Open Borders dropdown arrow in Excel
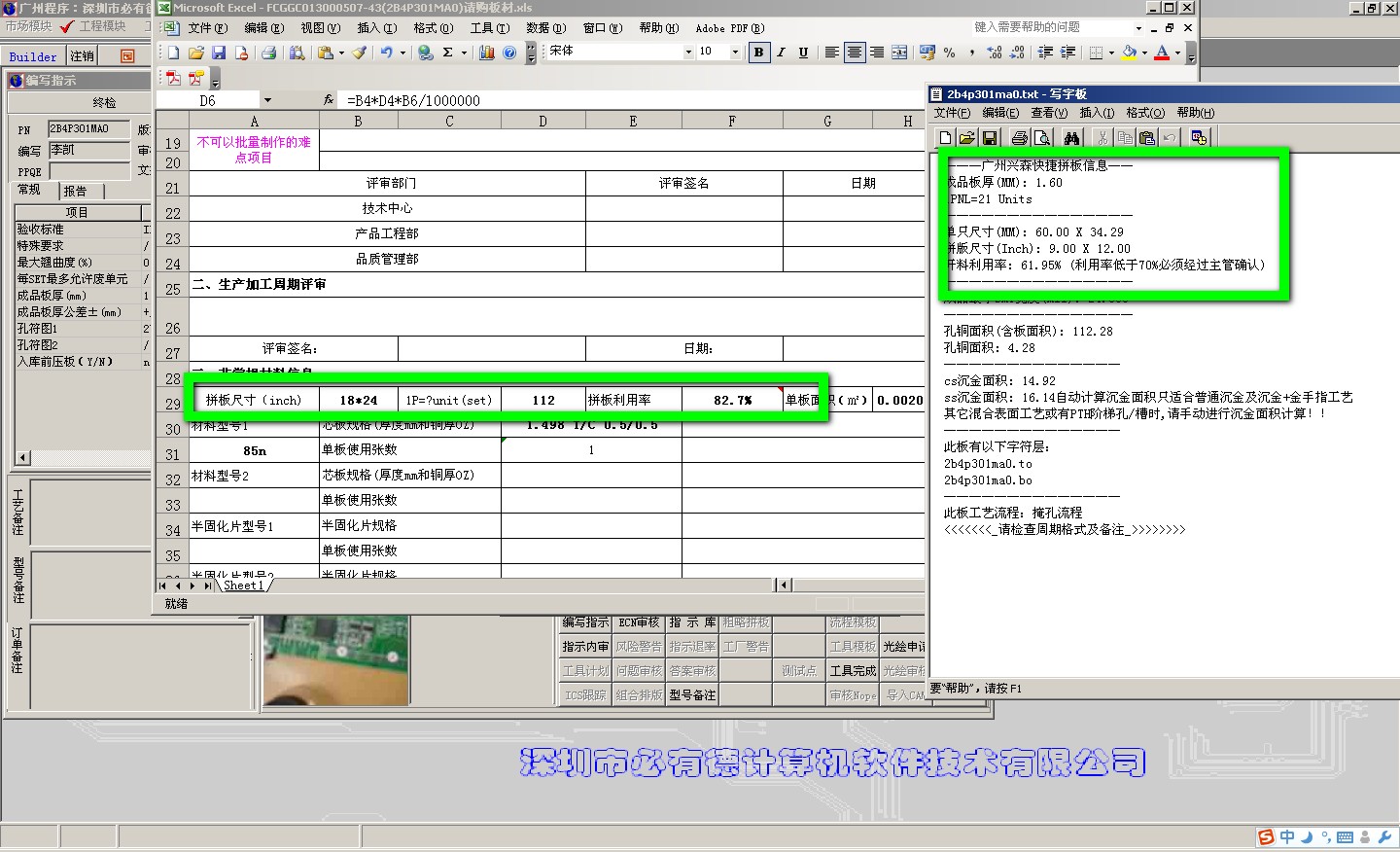The image size is (1400, 852). click(x=1111, y=53)
